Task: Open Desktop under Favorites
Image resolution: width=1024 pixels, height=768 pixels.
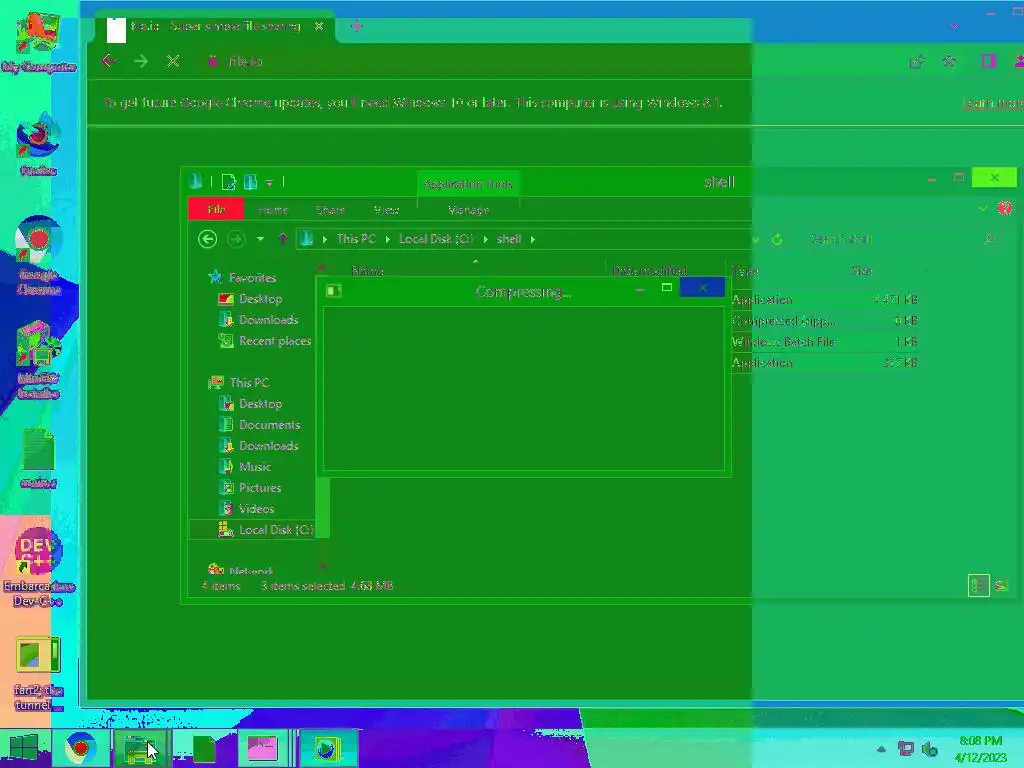Action: [x=260, y=298]
